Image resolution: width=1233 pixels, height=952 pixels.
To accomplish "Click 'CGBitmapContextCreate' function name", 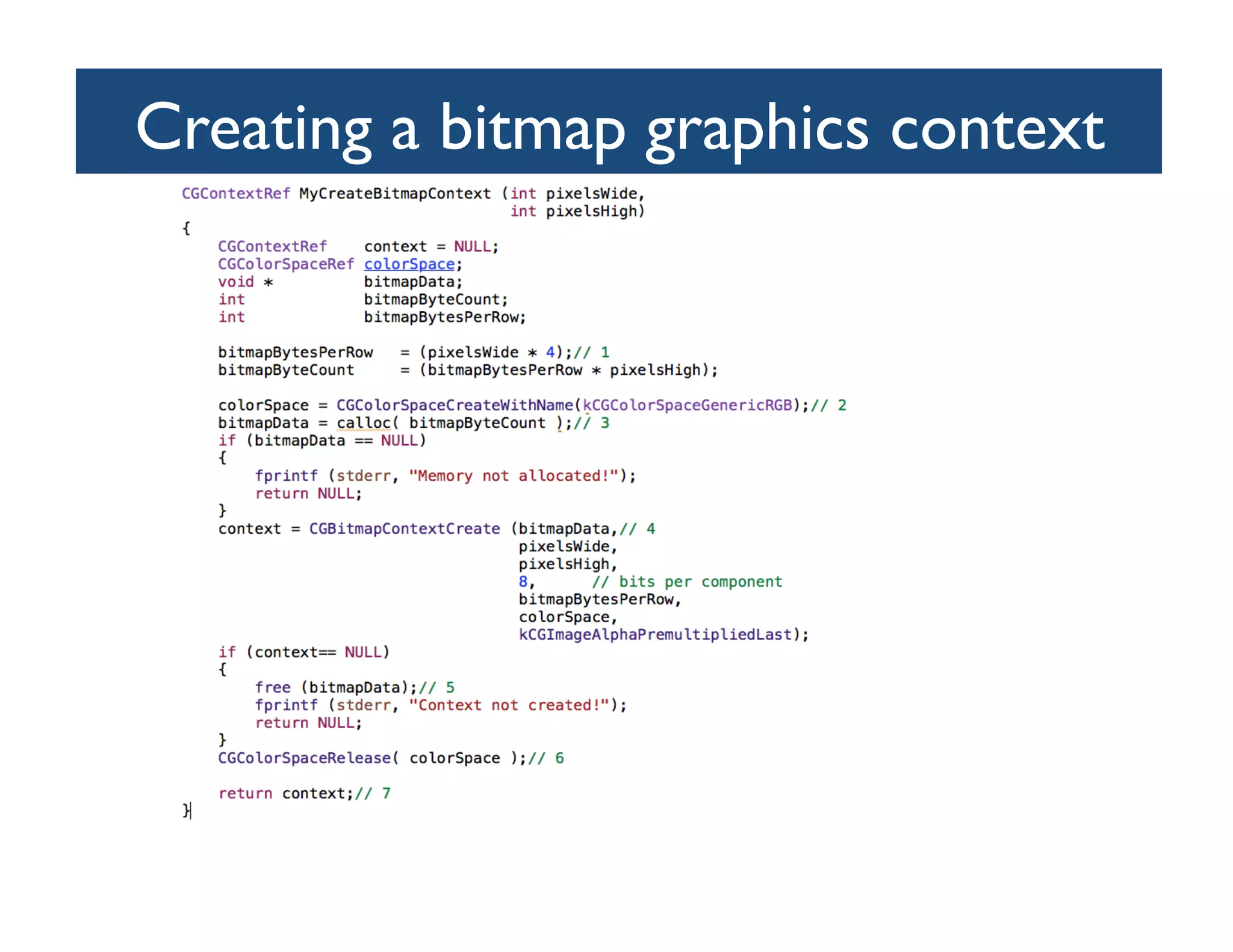I will pos(405,529).
